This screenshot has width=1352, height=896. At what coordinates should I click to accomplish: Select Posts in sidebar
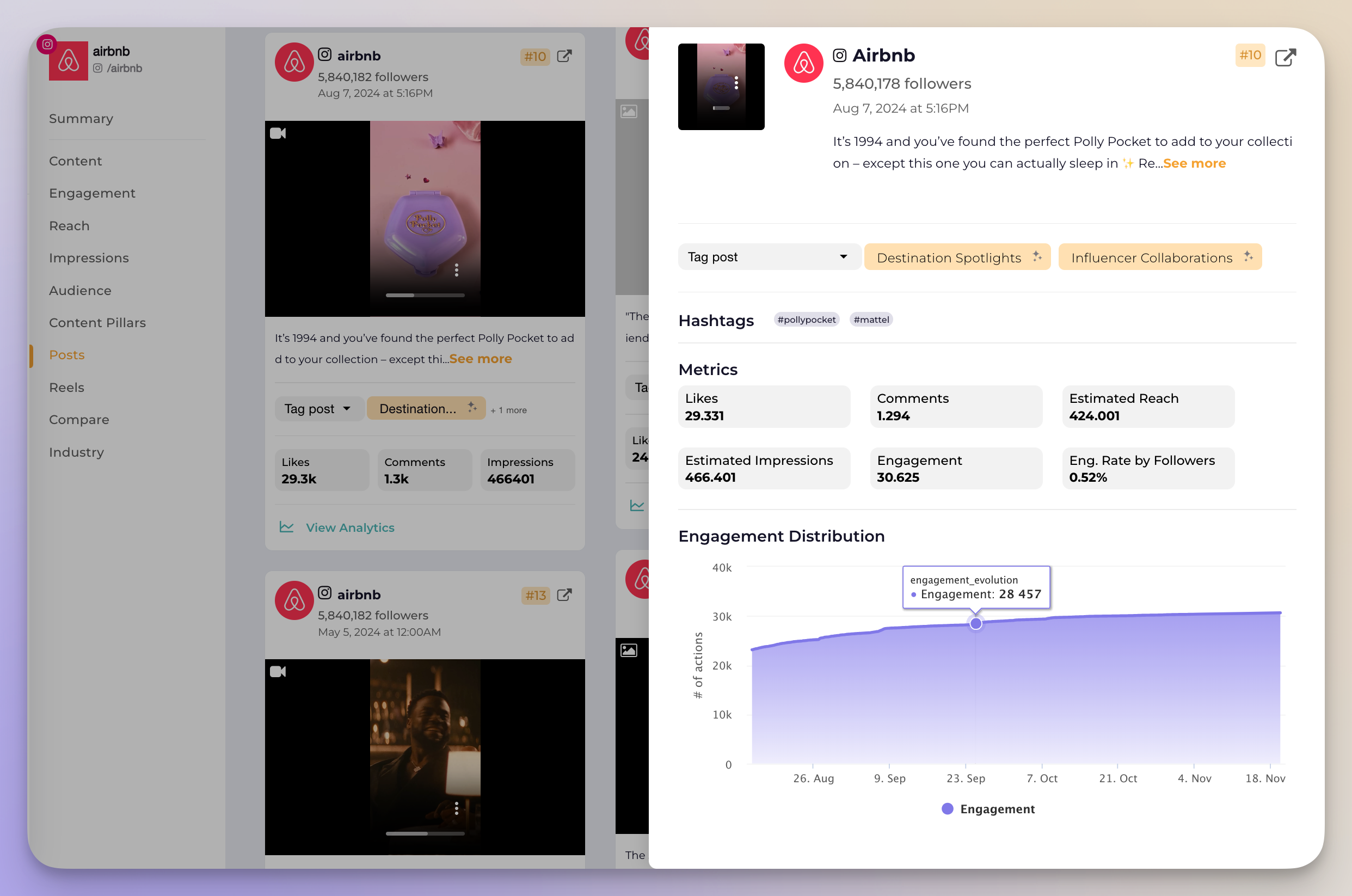click(67, 355)
